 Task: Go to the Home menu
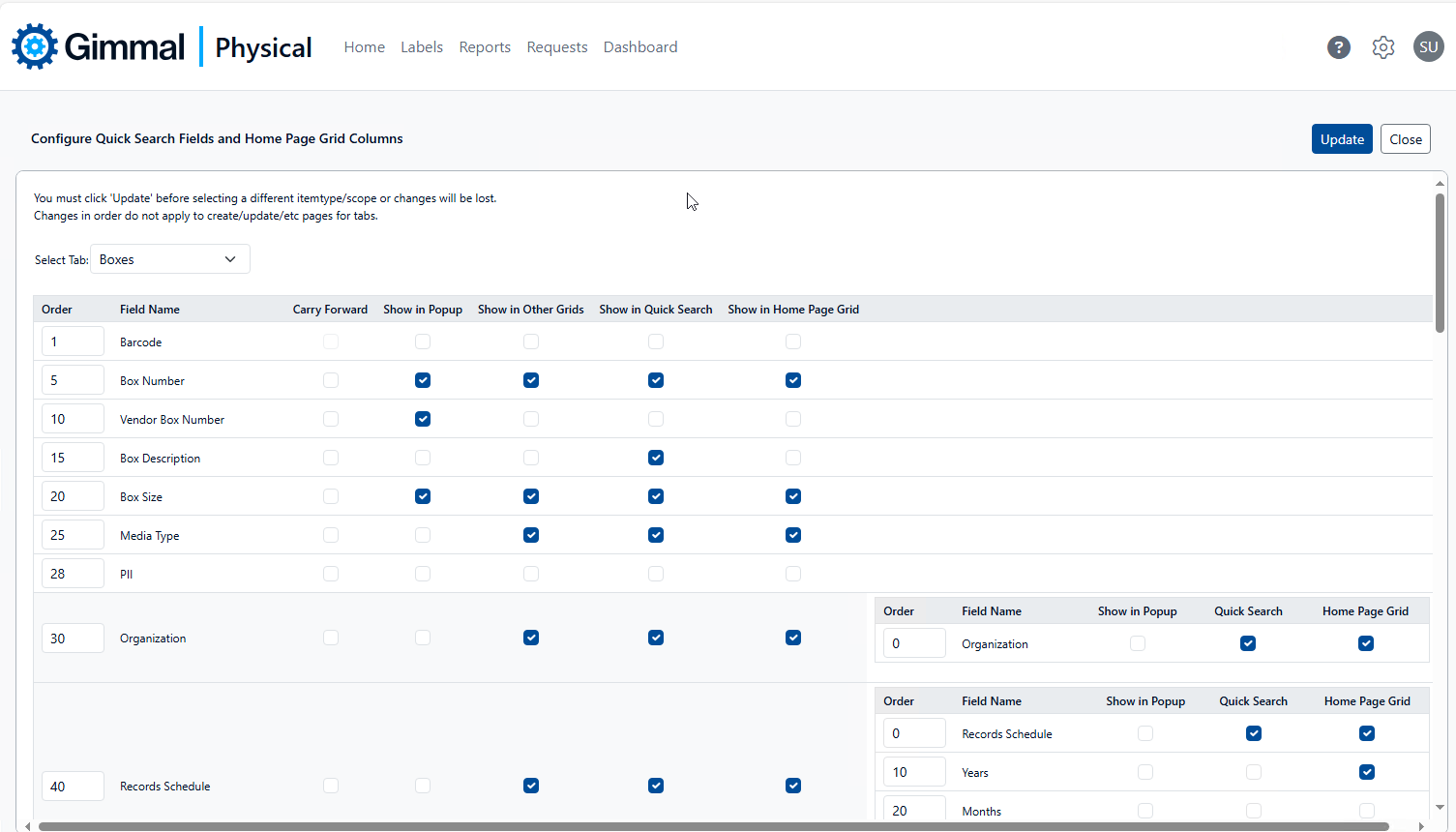[x=365, y=46]
